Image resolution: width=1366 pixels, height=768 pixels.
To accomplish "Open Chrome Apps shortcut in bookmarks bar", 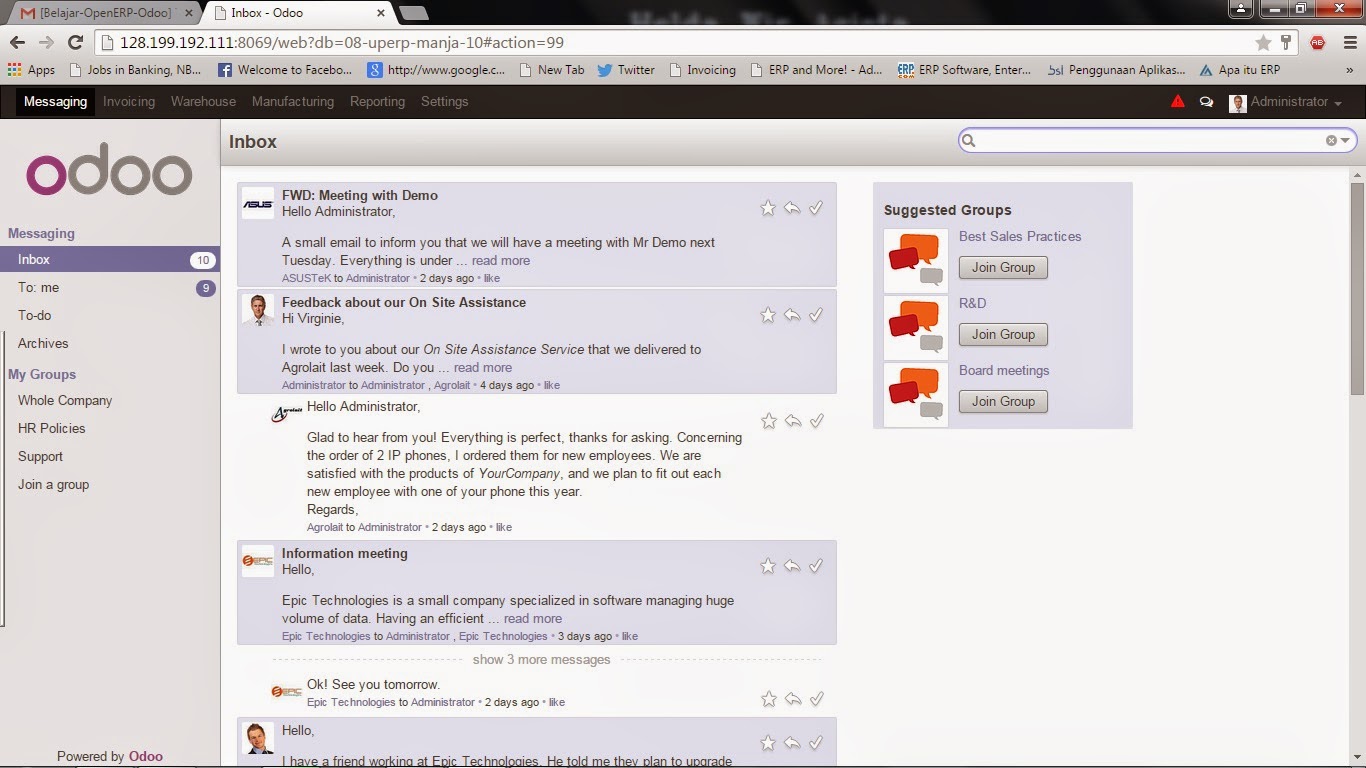I will (x=31, y=70).
